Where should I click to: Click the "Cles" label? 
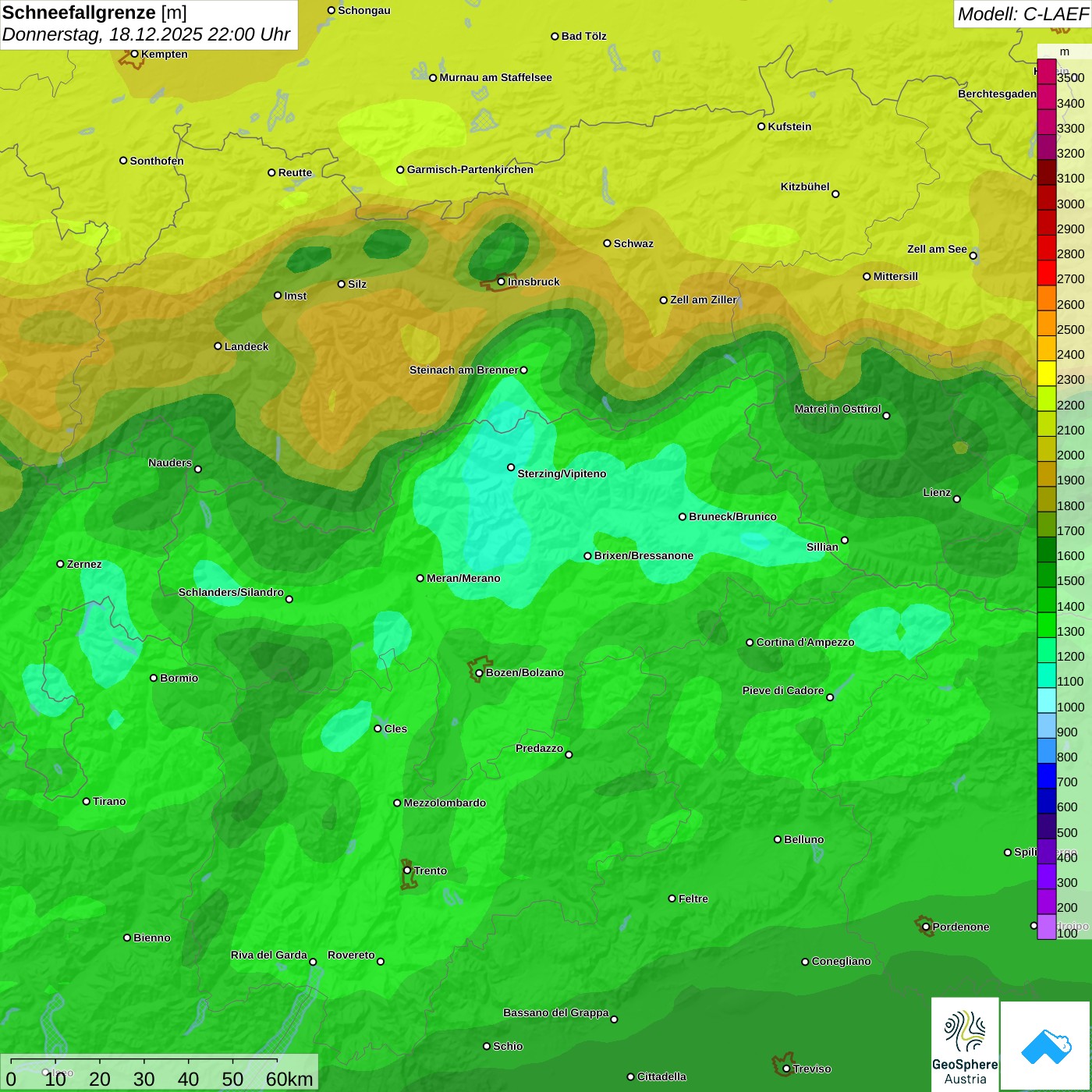click(x=395, y=729)
